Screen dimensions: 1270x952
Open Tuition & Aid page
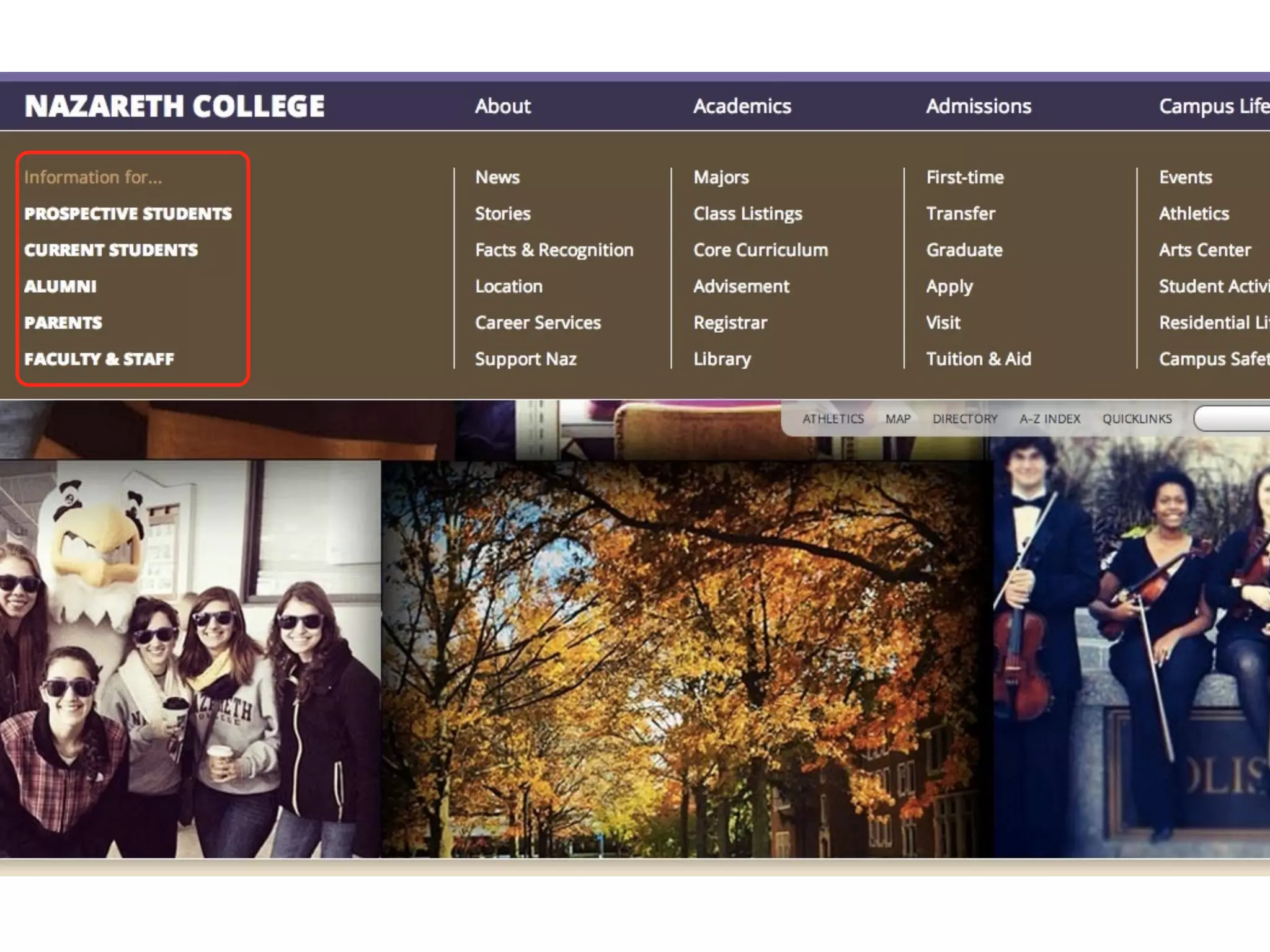pos(978,359)
